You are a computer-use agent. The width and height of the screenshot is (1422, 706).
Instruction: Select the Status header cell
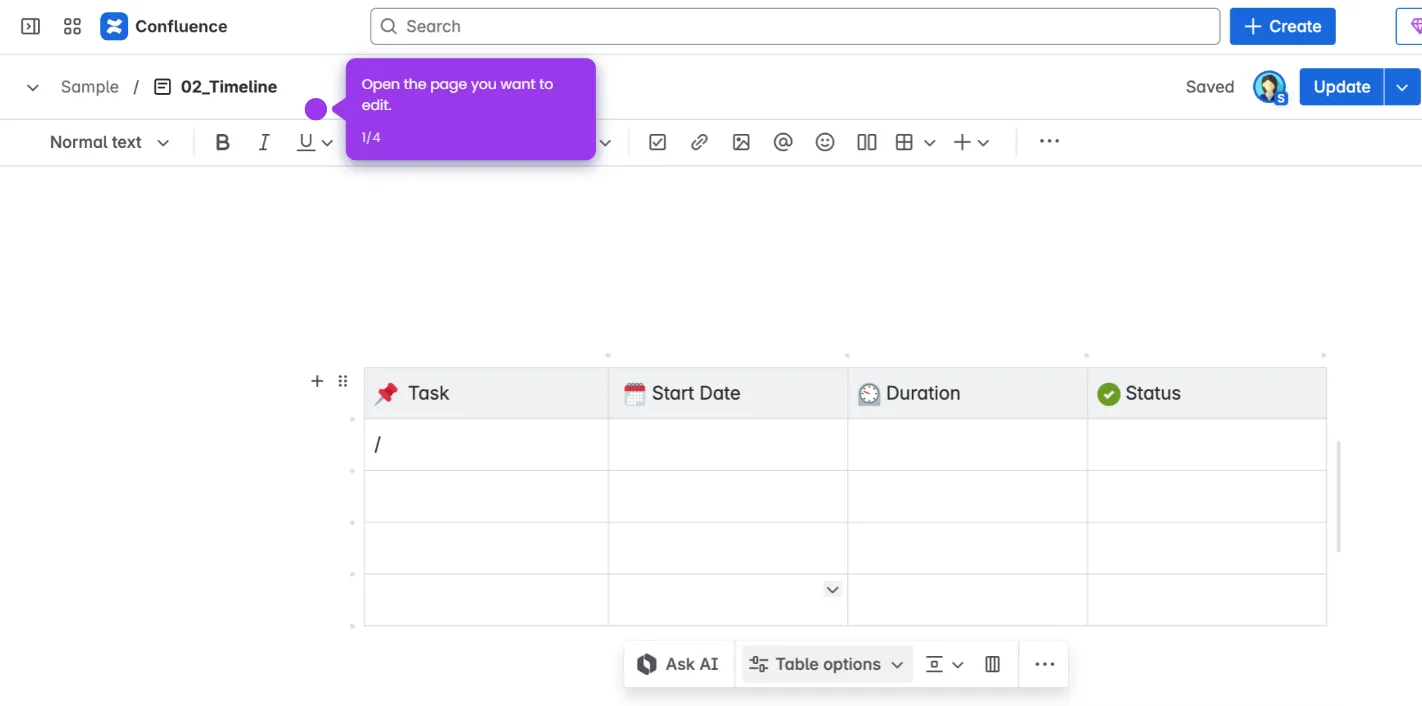click(1207, 393)
